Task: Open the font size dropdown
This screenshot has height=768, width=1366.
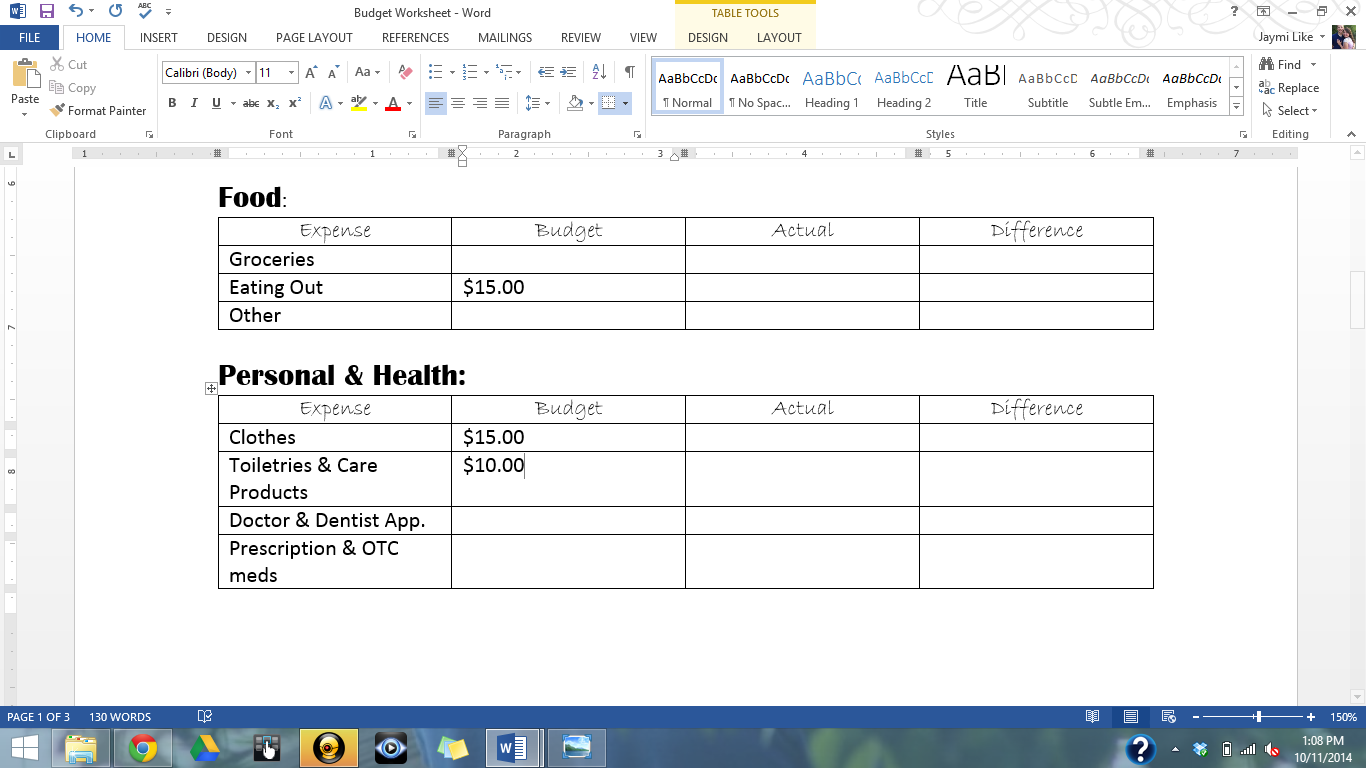Action: pyautogui.click(x=290, y=72)
